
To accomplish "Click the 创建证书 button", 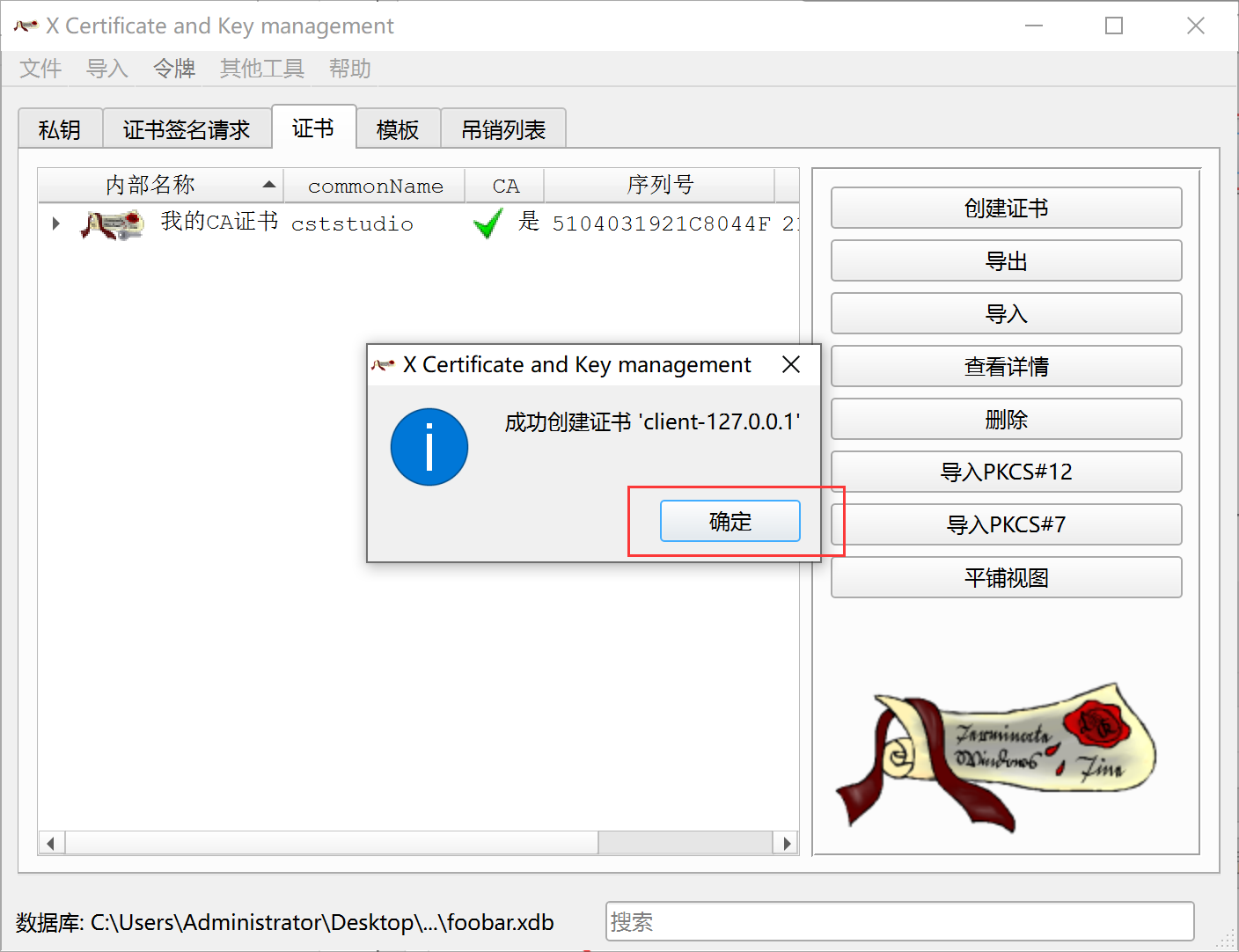I will (x=1006, y=208).
